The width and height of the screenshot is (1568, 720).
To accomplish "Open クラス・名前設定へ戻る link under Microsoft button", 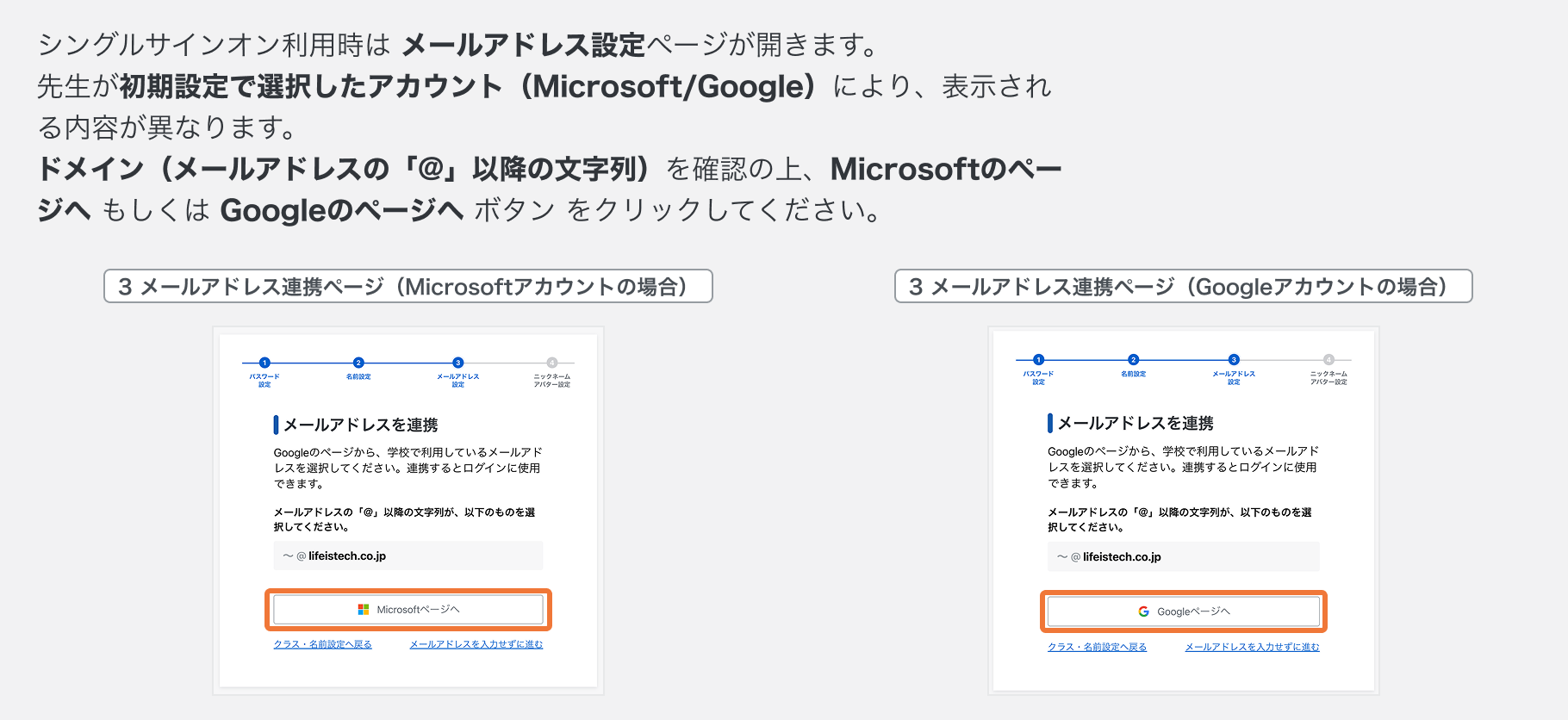I will [323, 644].
